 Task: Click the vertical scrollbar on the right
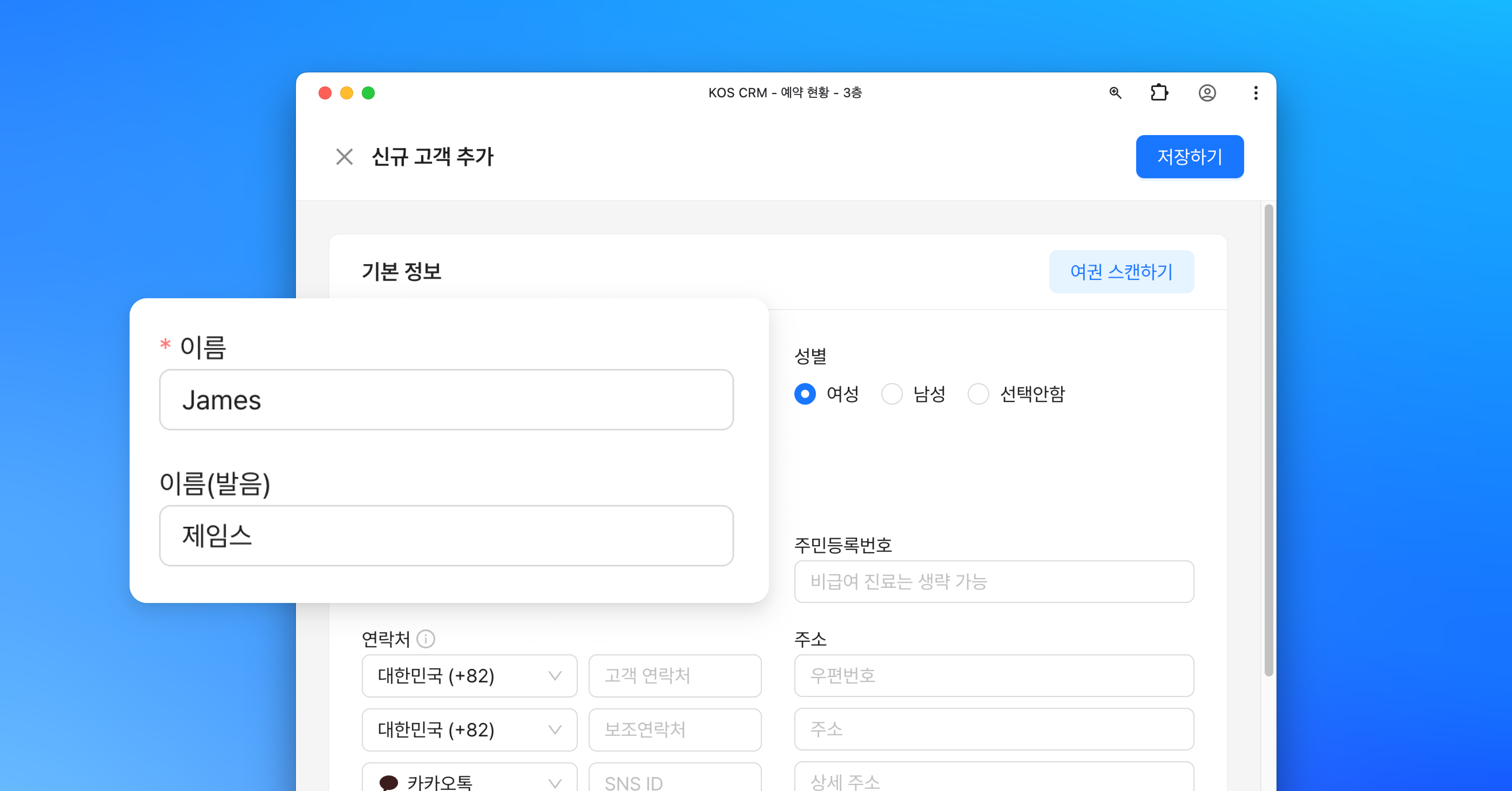click(1268, 440)
